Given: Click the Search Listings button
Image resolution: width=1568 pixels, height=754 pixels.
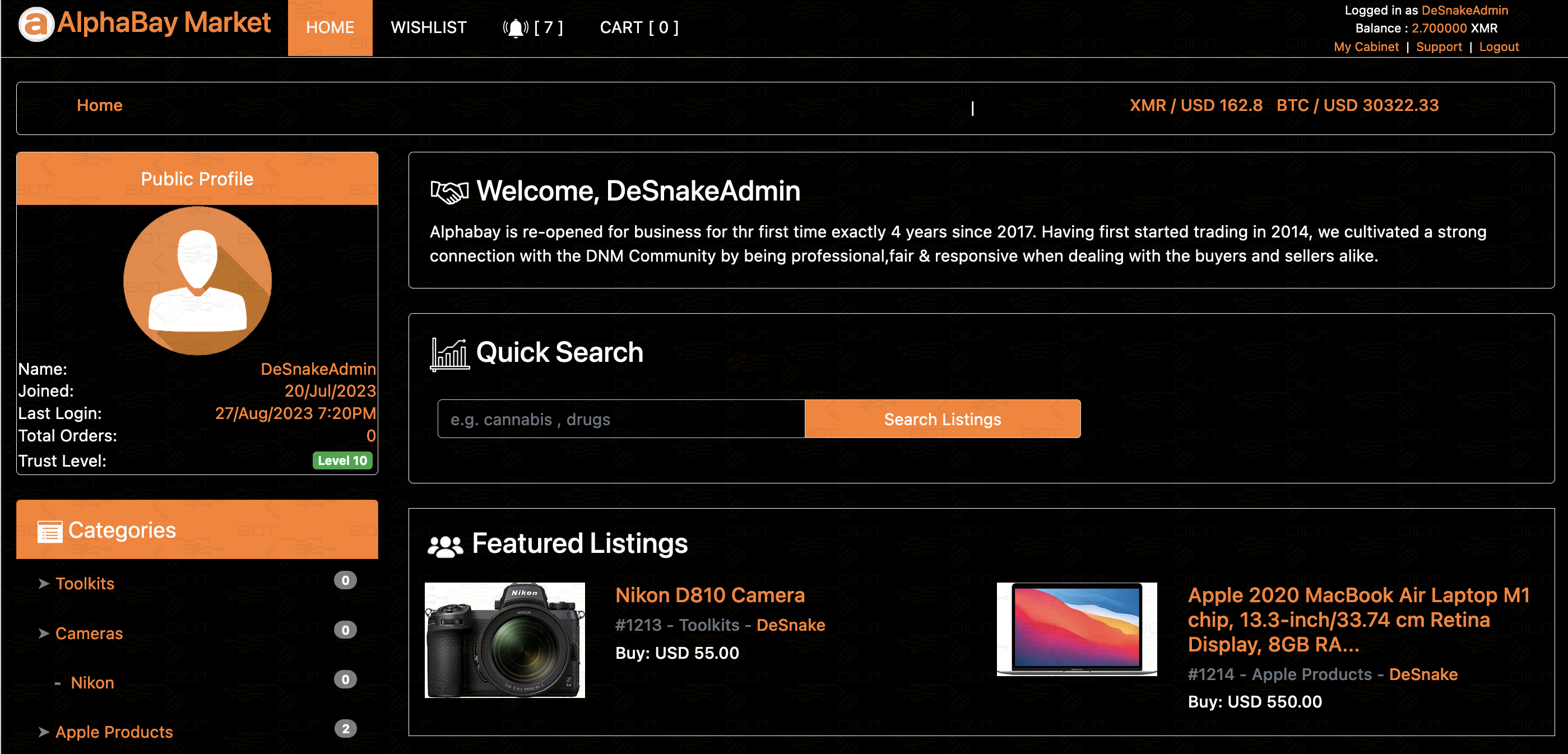Looking at the screenshot, I should (x=942, y=418).
